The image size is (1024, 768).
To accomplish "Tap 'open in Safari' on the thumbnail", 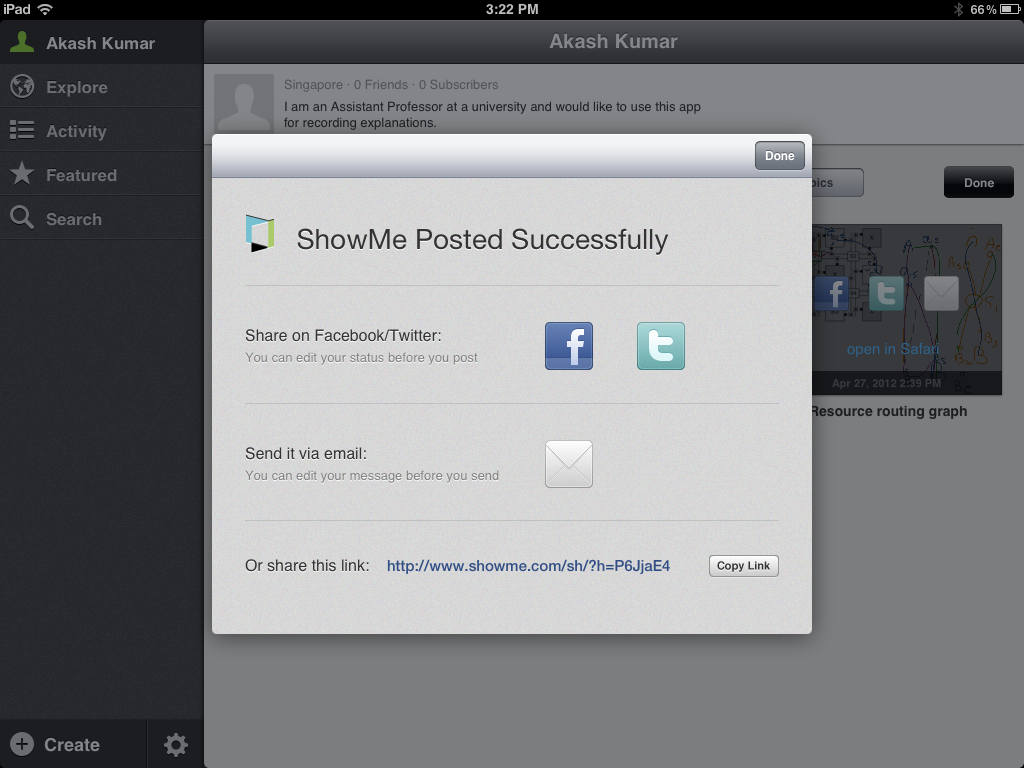I will tap(892, 349).
